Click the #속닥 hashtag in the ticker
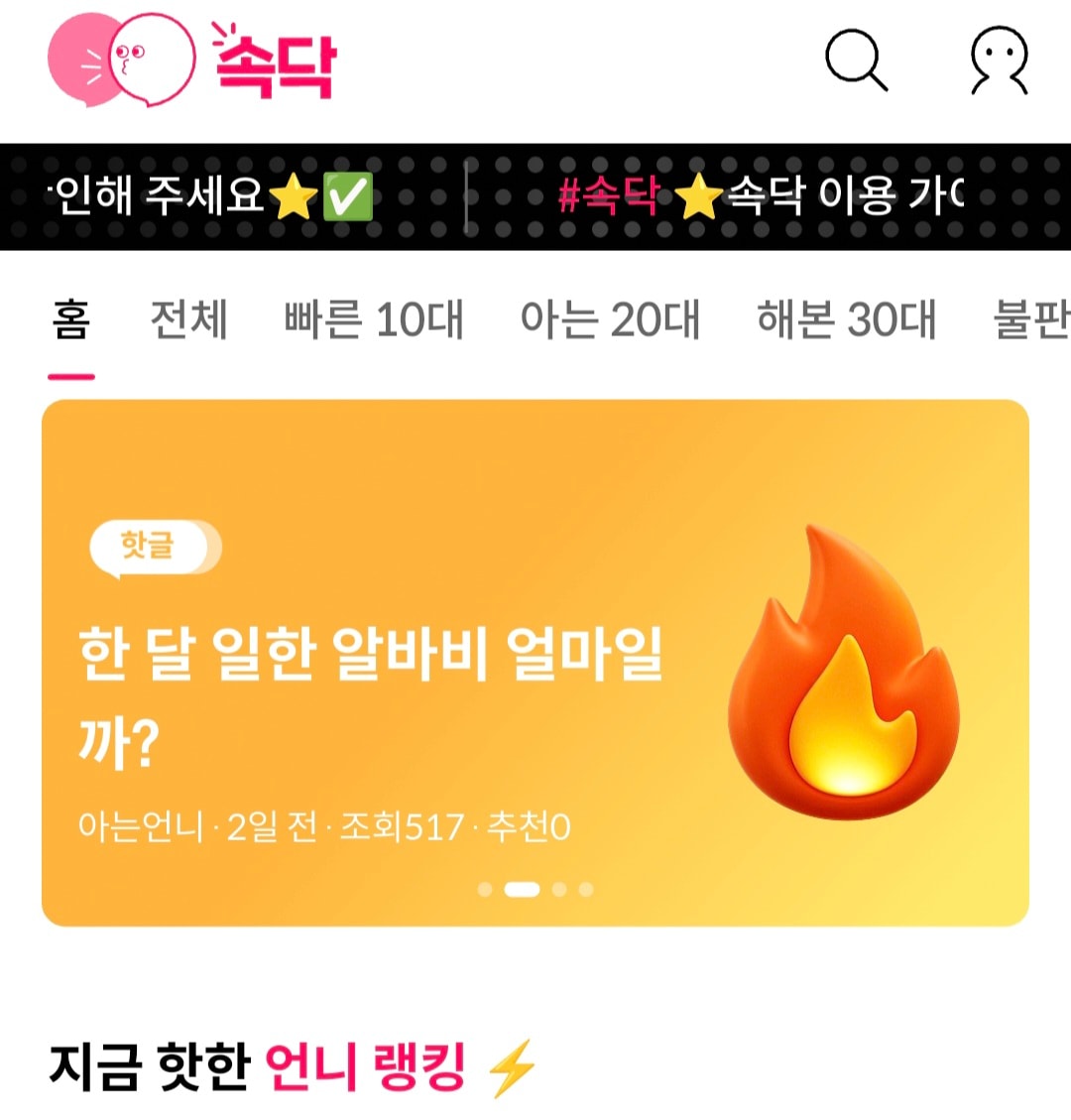This screenshot has height=1120, width=1071. coord(608,195)
